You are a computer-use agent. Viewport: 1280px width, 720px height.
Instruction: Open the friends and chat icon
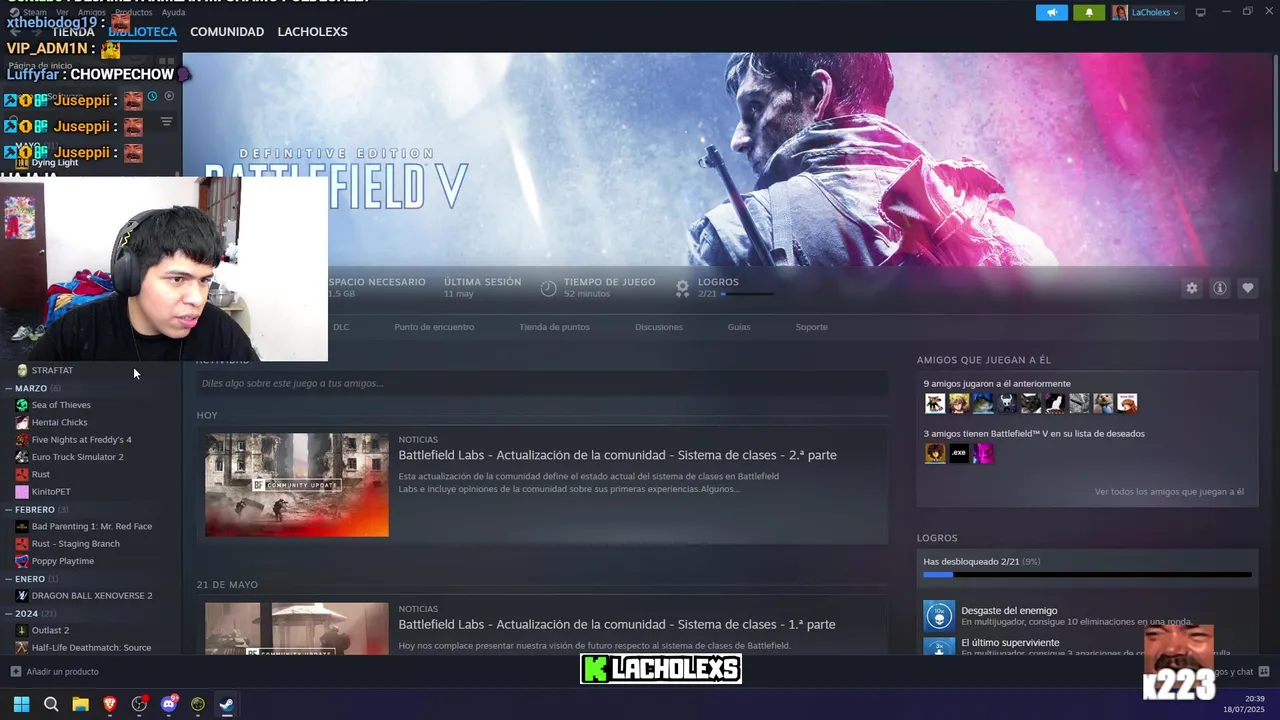pyautogui.click(x=1264, y=672)
